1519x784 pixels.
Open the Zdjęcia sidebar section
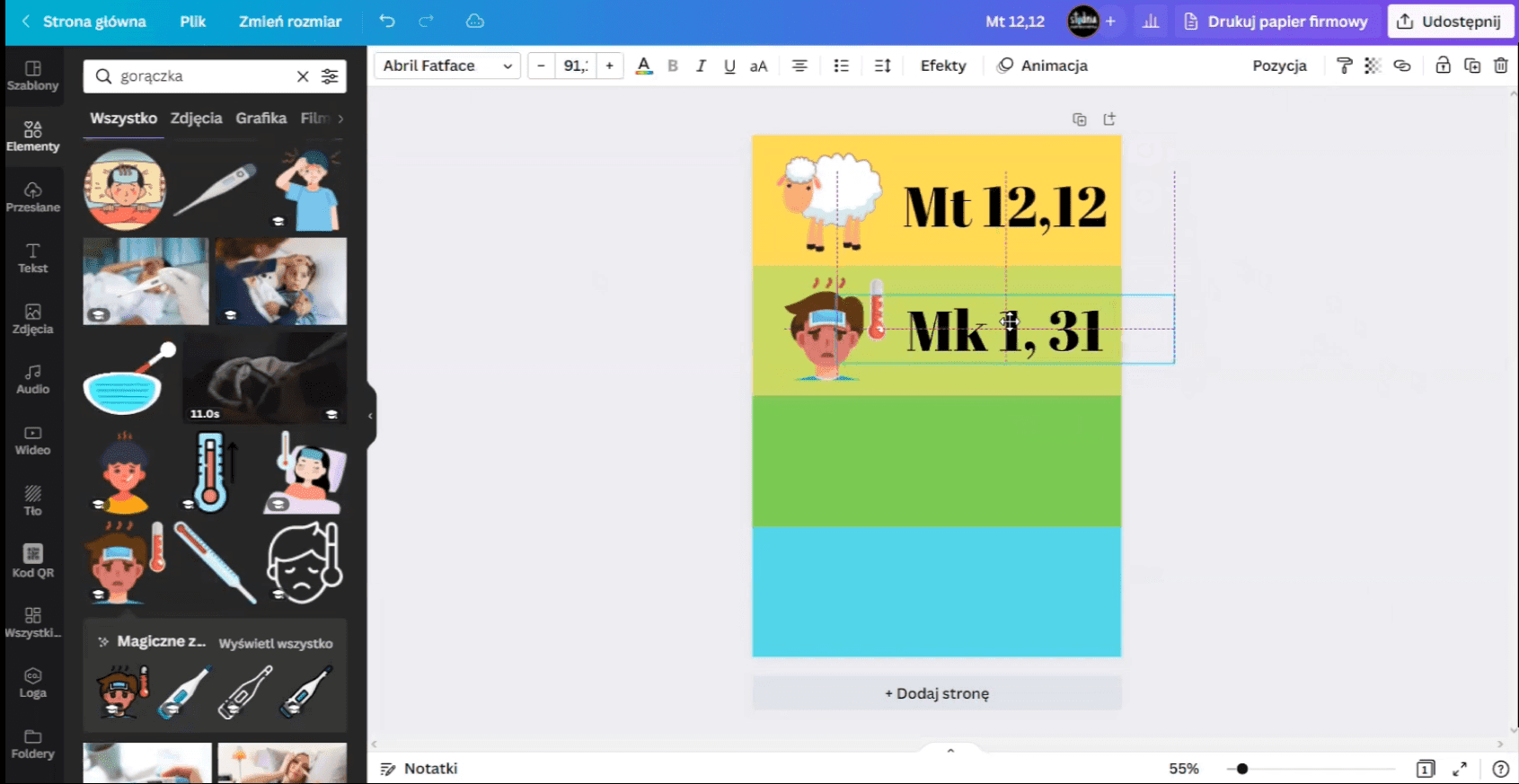point(33,319)
